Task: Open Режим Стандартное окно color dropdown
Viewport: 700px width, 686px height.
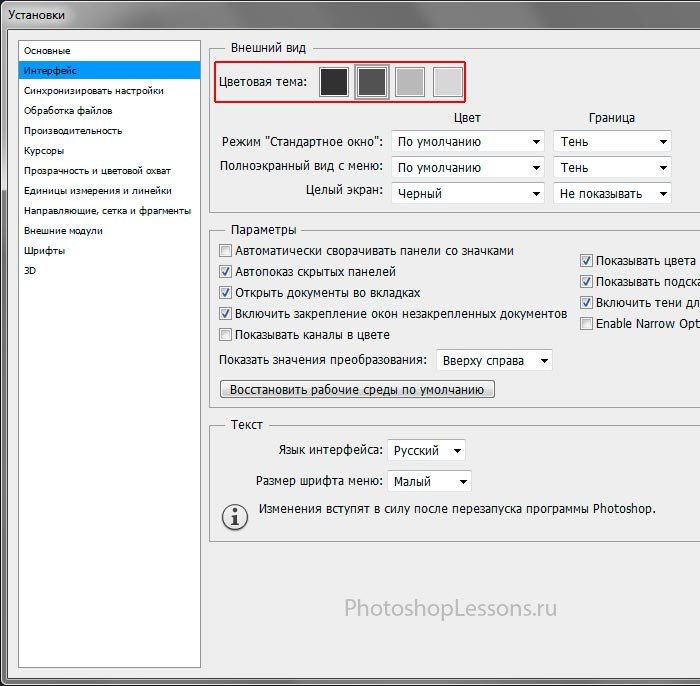Action: click(x=467, y=142)
